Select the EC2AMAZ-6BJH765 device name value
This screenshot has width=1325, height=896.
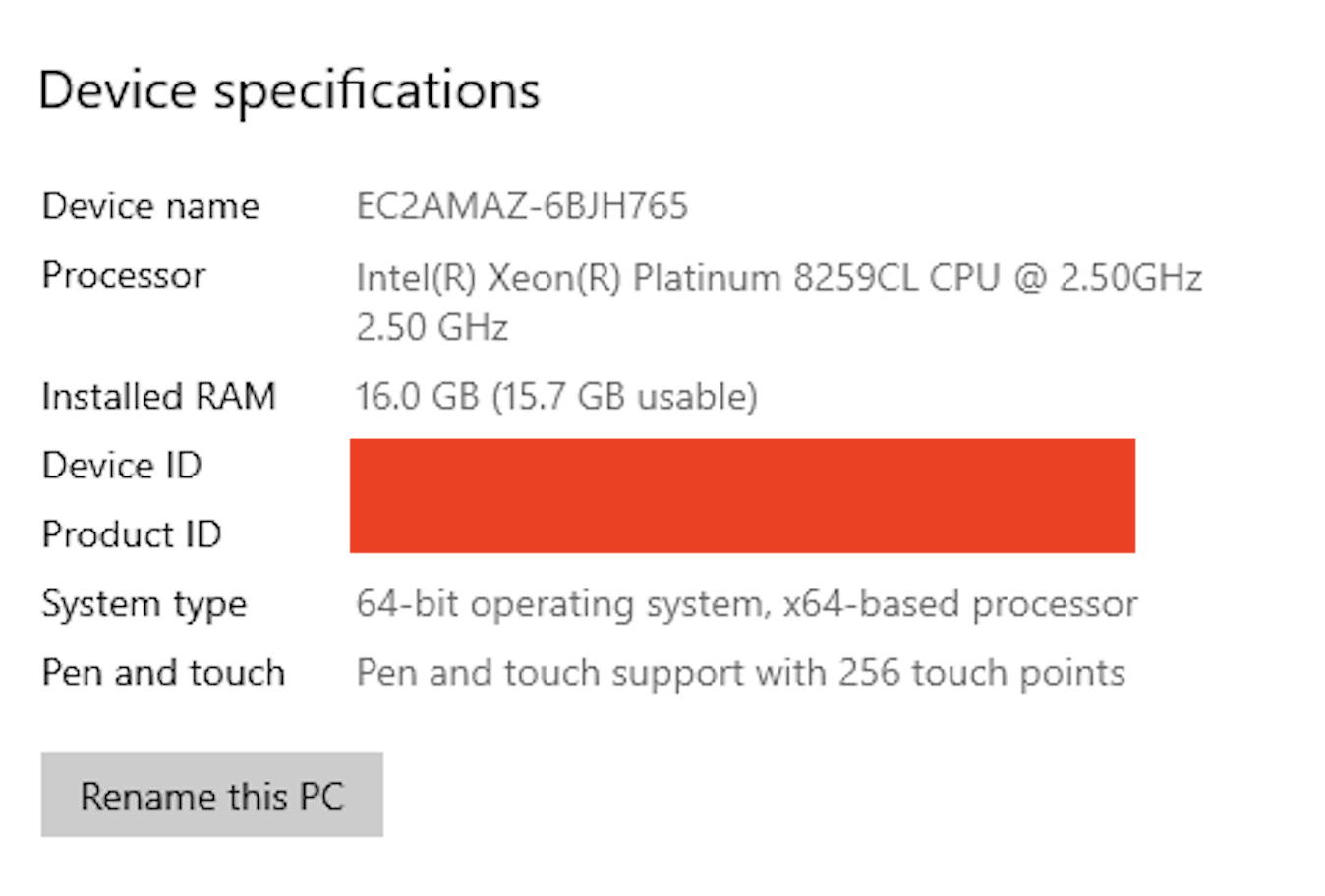(x=522, y=206)
